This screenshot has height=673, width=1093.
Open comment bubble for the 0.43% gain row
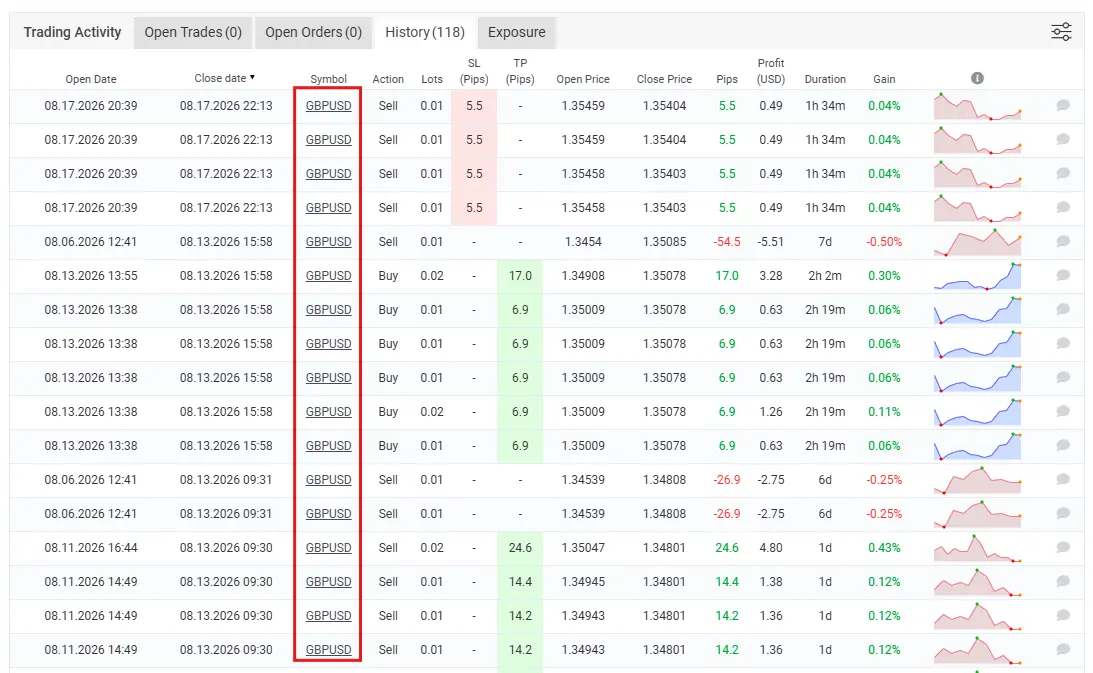(1062, 547)
